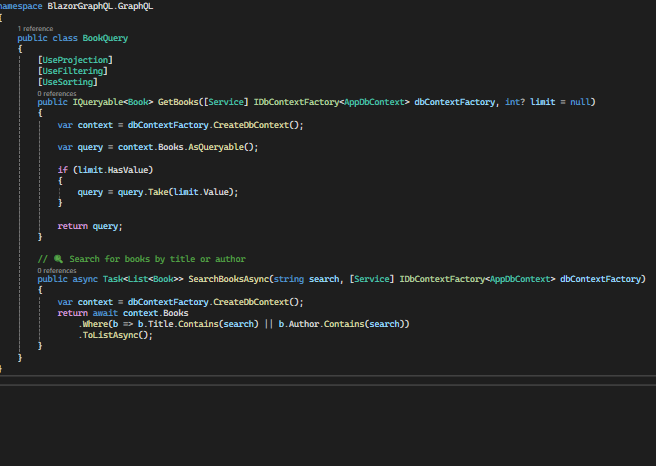Click 'await context.Books' in return statement

141,313
